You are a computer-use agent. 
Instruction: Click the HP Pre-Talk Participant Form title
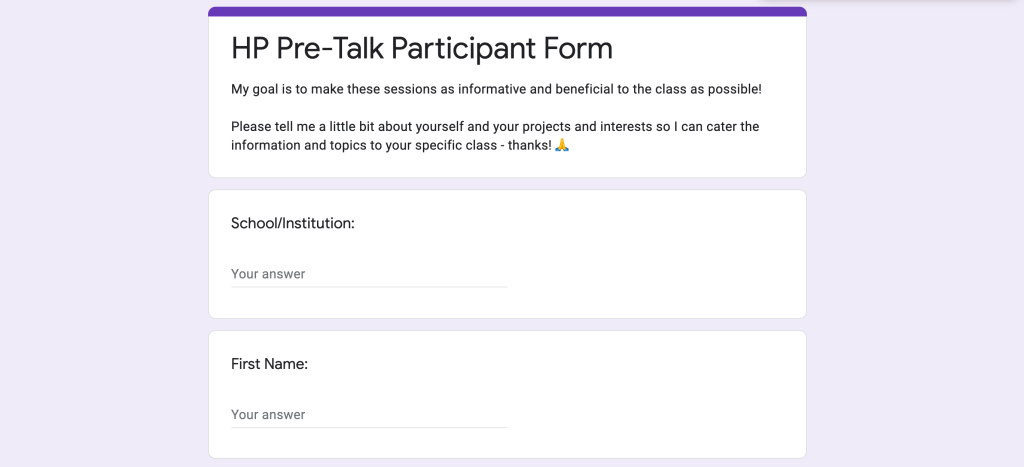pos(421,48)
